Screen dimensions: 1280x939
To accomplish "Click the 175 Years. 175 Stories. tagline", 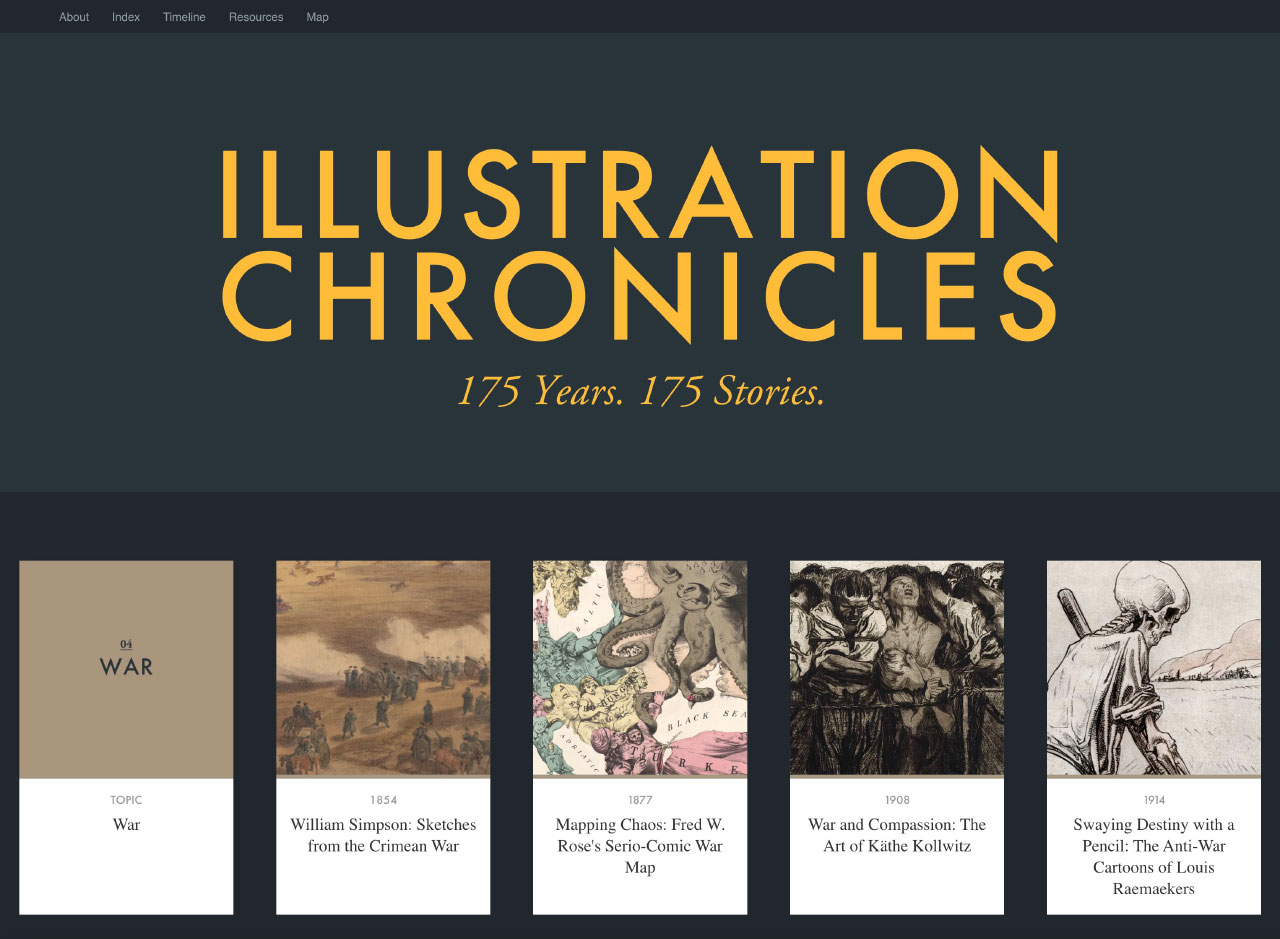I will point(641,391).
